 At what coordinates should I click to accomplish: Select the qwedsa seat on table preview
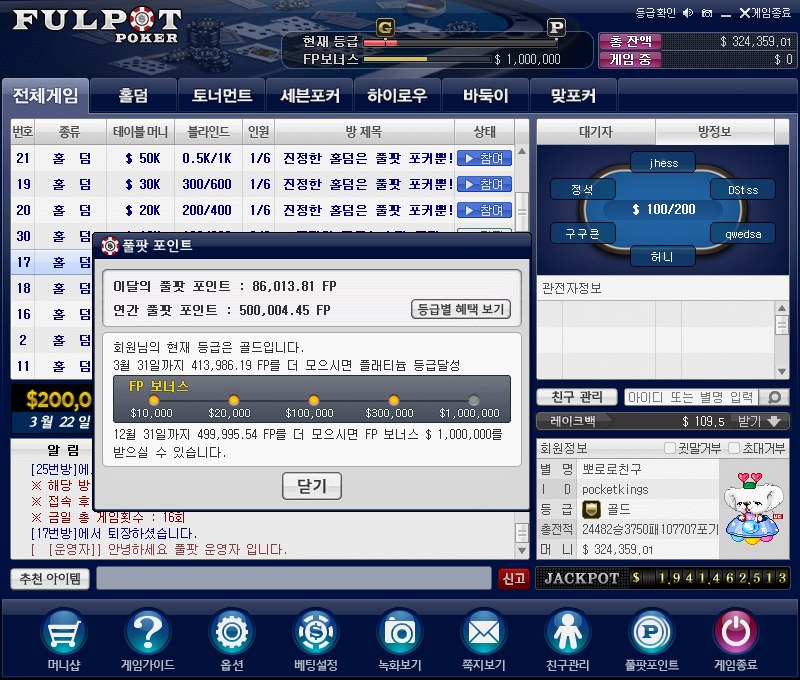coord(743,234)
